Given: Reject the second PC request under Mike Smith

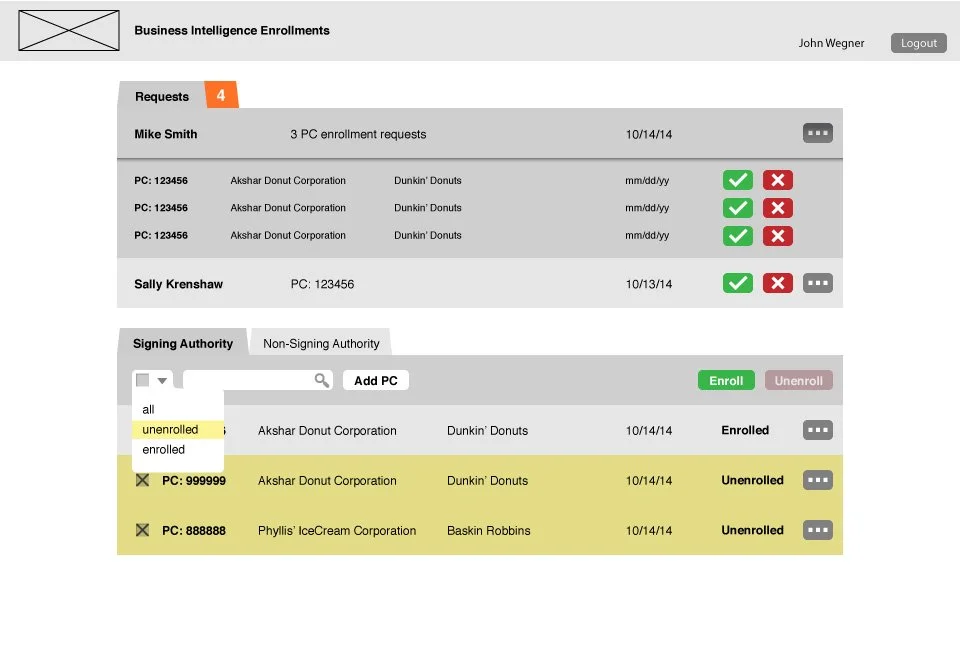Looking at the screenshot, I should coord(778,207).
